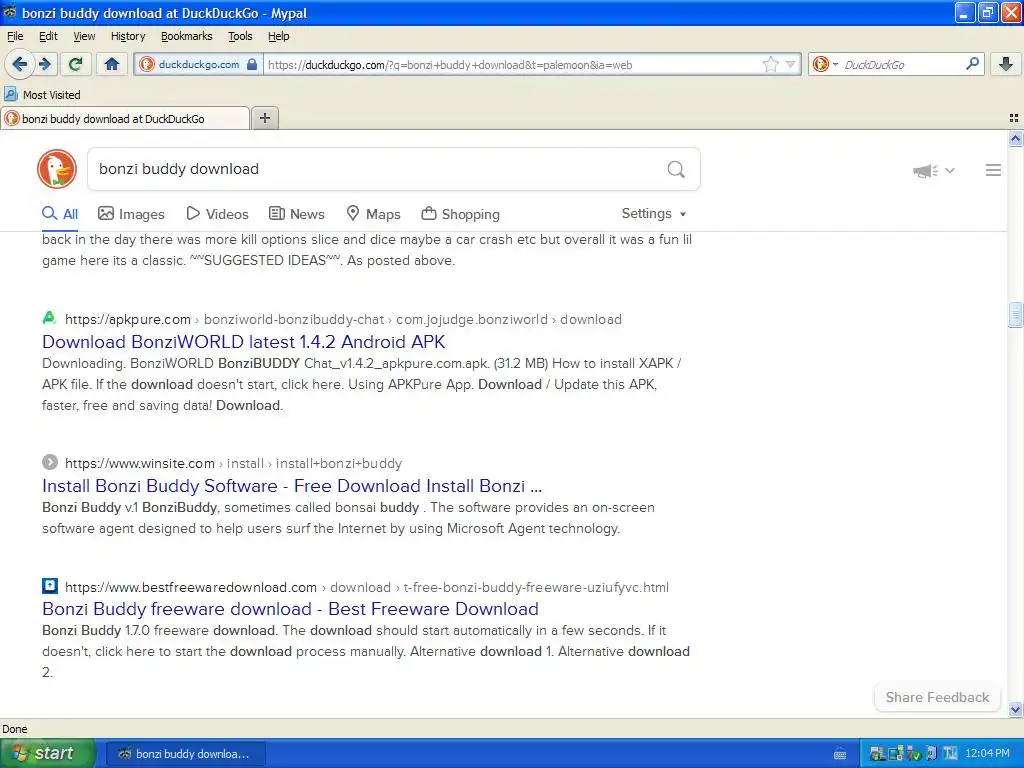Go back one page in browser

[x=19, y=64]
